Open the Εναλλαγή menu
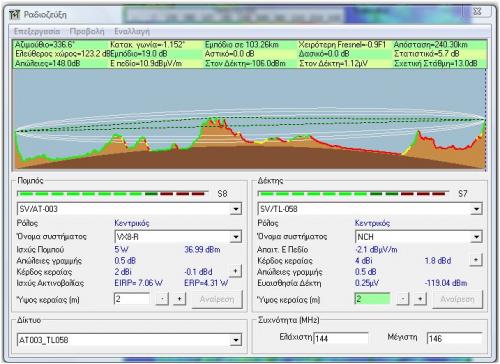This screenshot has height=364, width=500. coord(132,31)
